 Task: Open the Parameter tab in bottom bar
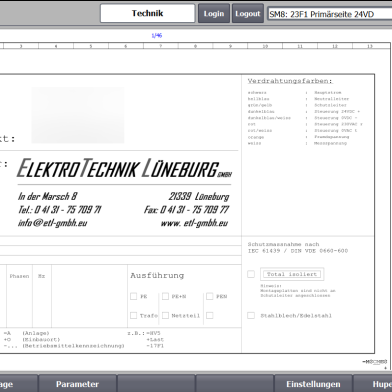coord(77,384)
